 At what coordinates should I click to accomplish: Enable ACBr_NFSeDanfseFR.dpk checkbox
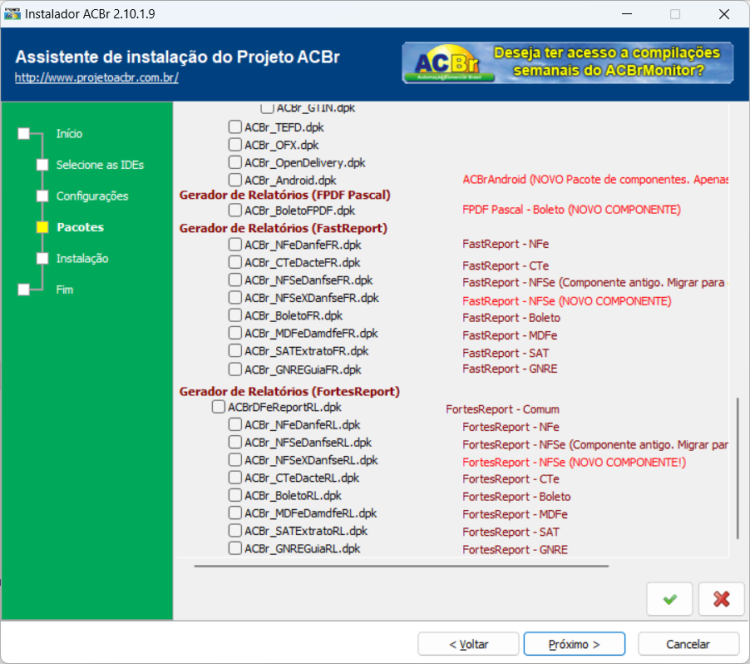coord(235,280)
